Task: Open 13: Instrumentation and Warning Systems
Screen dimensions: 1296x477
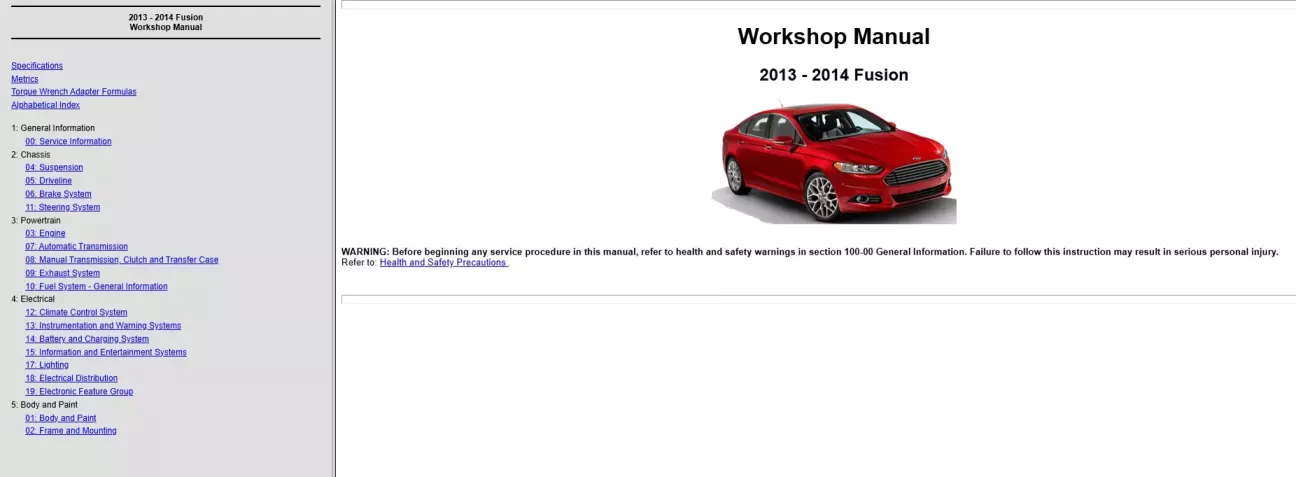Action: pyautogui.click(x=103, y=326)
